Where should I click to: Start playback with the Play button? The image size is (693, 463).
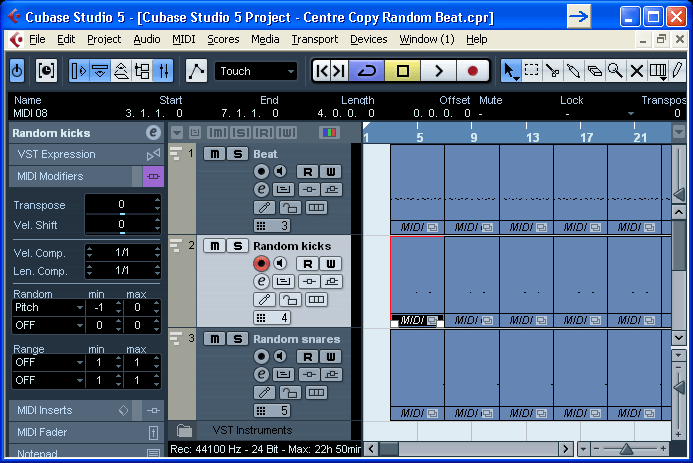click(x=438, y=71)
